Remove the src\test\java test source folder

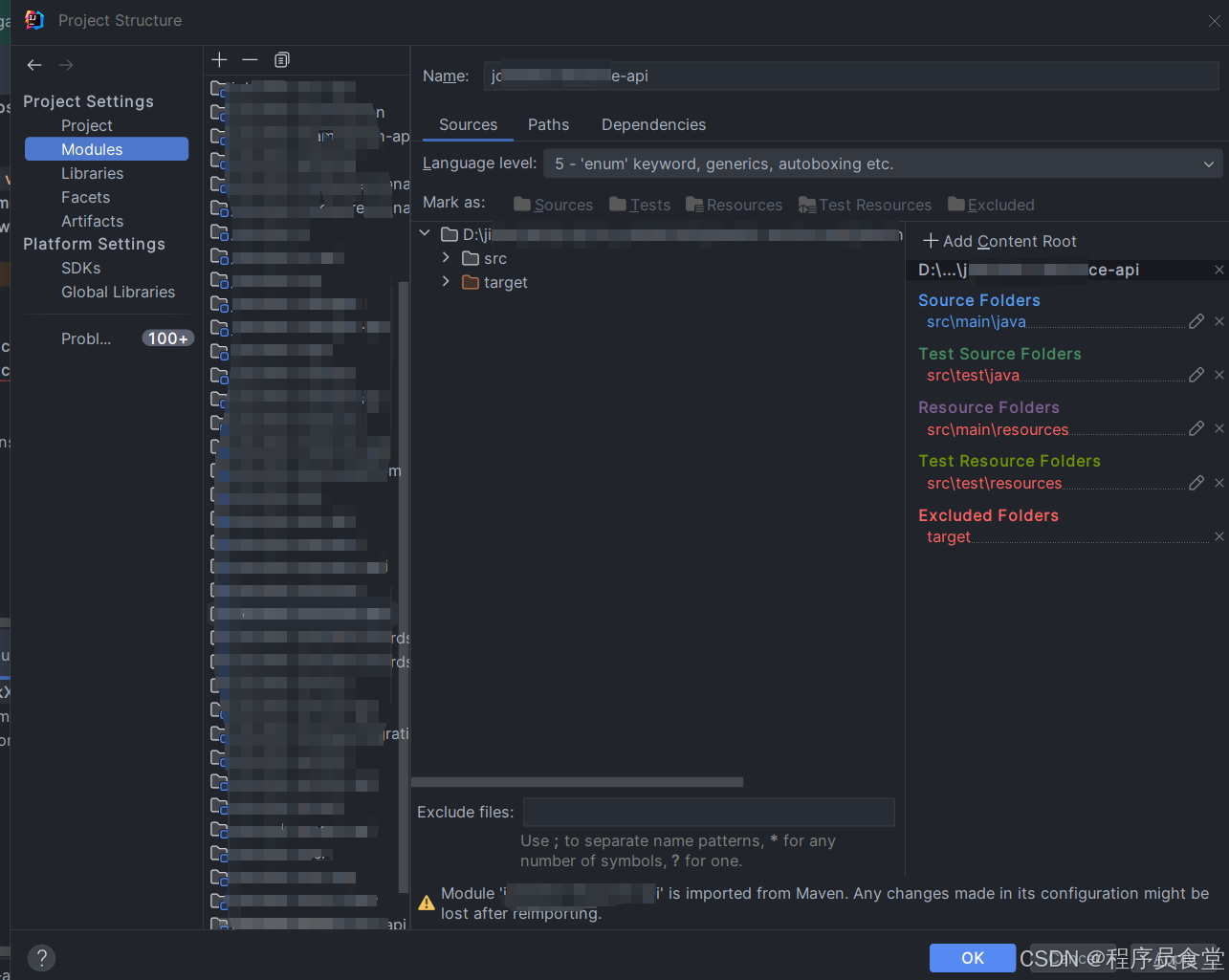(1218, 375)
